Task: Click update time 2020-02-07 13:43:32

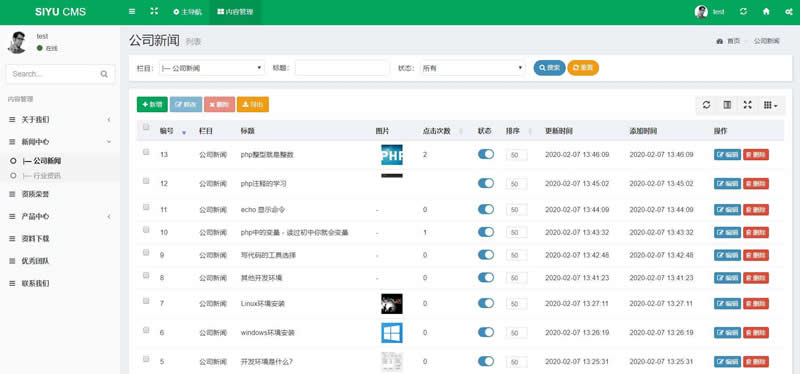Action: (577, 232)
